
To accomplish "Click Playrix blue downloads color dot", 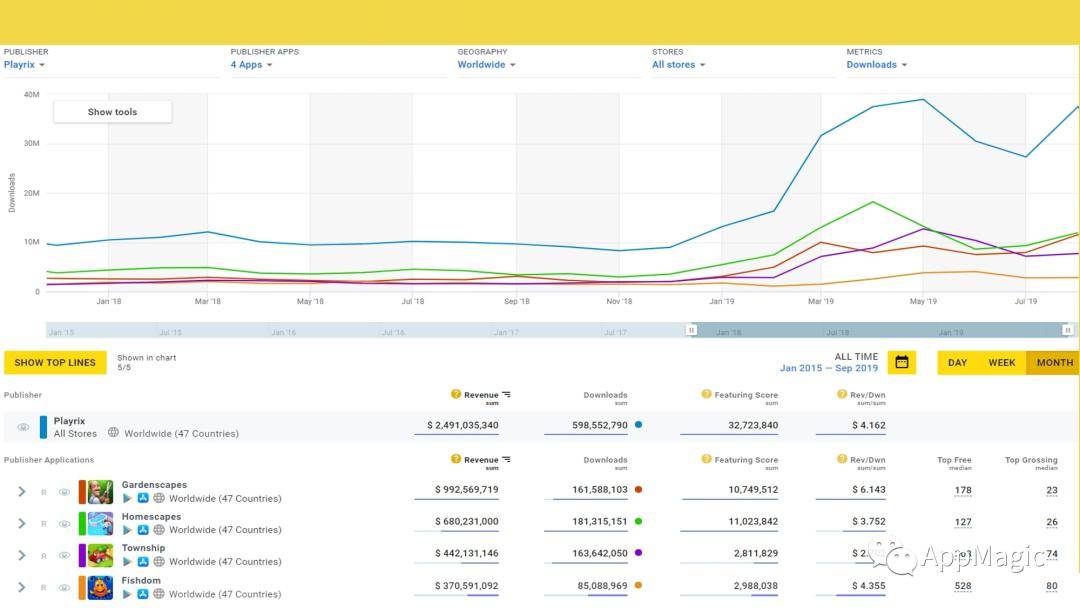I will (x=638, y=425).
